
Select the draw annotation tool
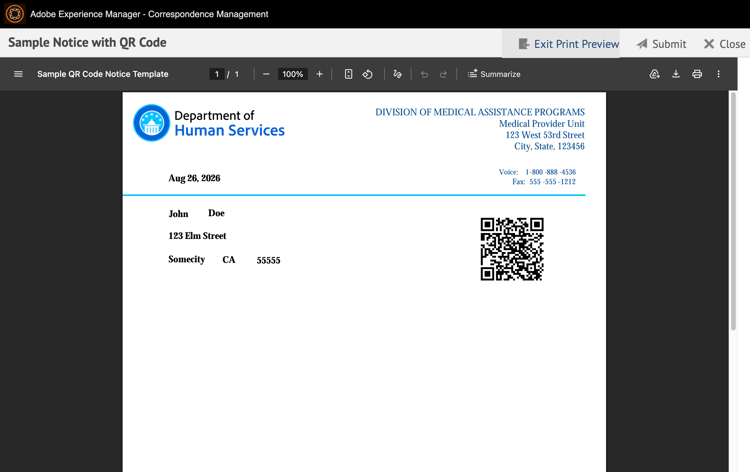tap(397, 74)
